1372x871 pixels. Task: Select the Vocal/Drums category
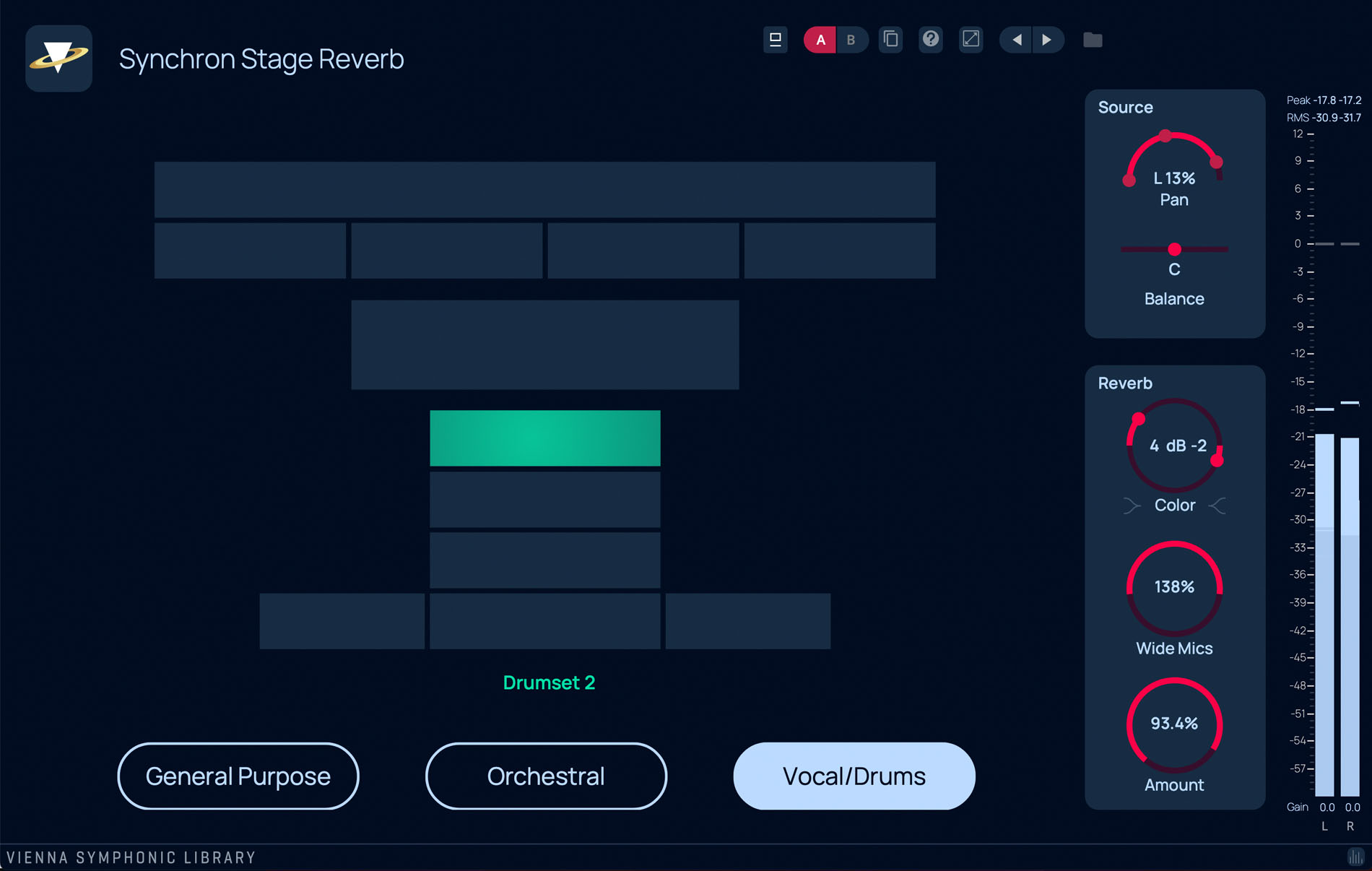pos(854,776)
